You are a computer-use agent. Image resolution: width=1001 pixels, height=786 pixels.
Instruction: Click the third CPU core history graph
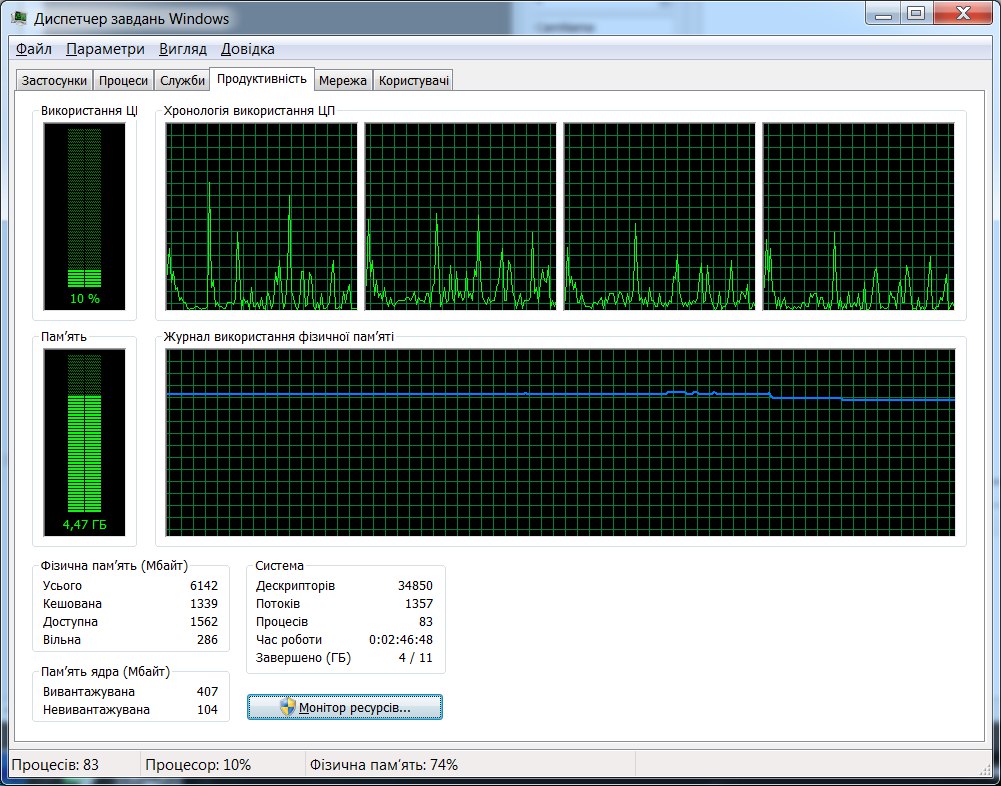coord(659,216)
